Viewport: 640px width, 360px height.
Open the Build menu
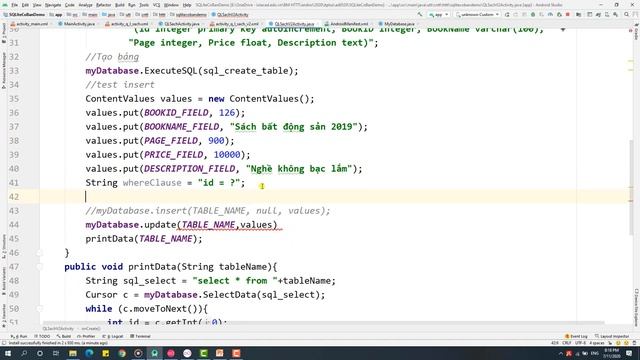(x=120, y=5)
